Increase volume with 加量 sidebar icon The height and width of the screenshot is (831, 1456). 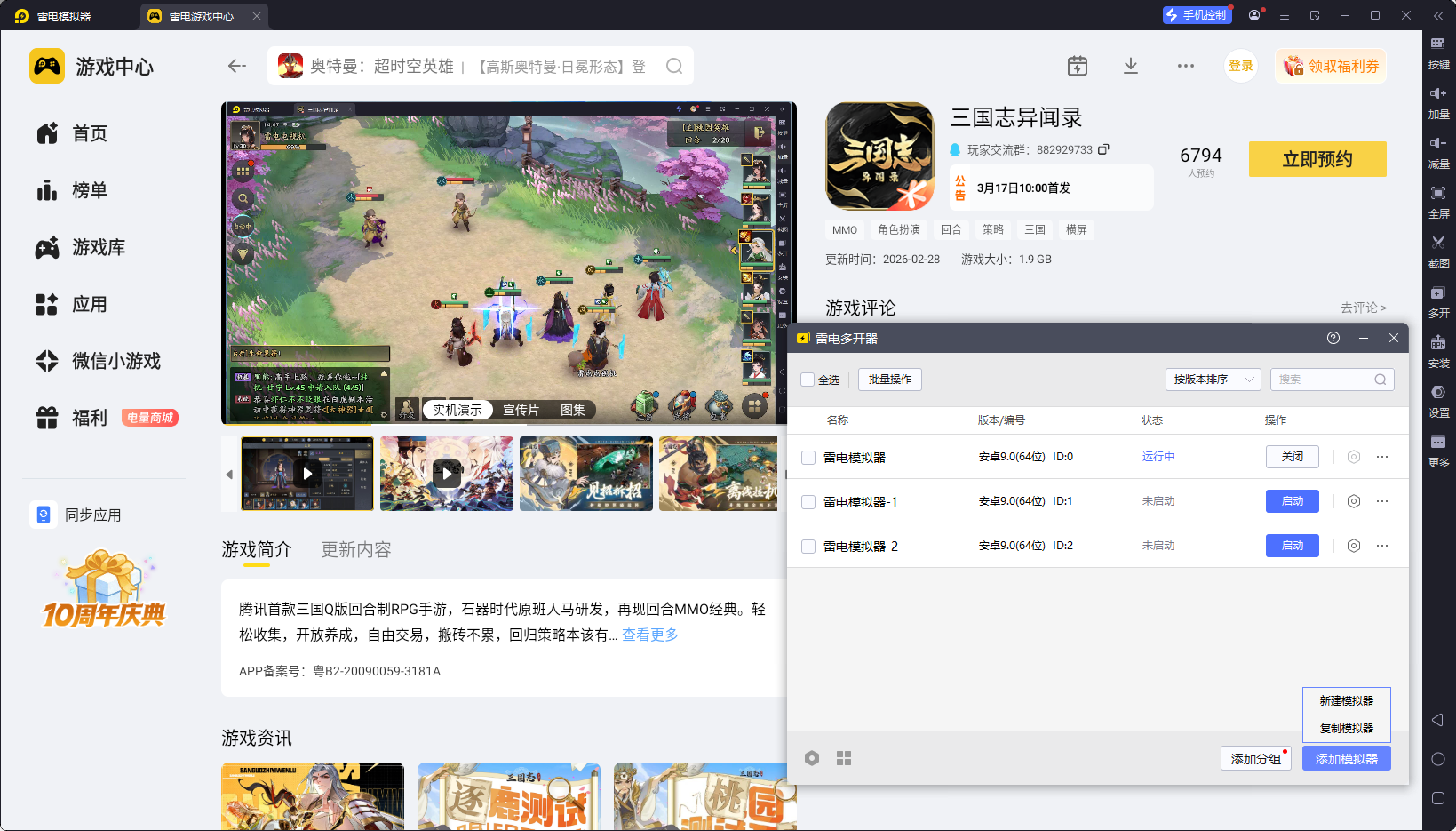click(1438, 103)
